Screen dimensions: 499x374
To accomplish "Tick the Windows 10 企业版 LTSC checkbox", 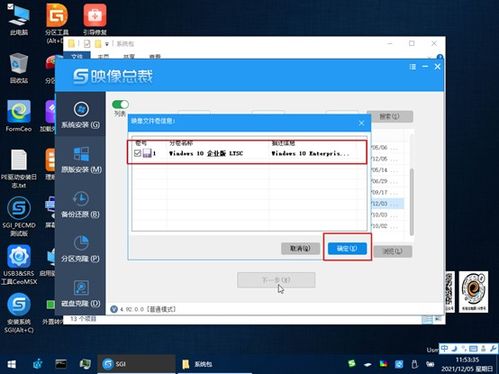I will pos(137,153).
